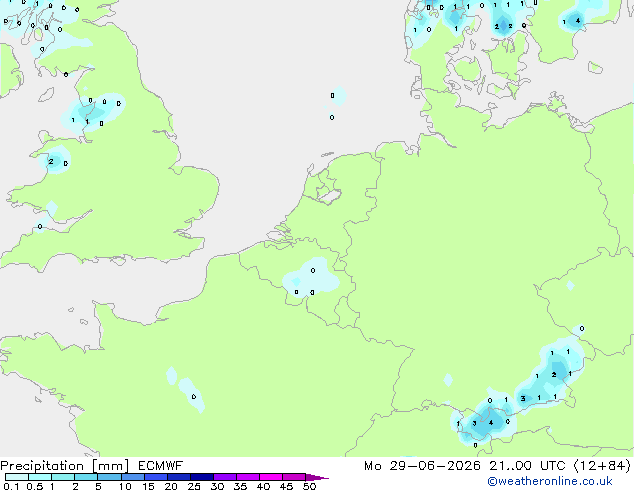
Task: Click the 0.1–0.5 mm palest legend swatch
Action: (17, 477)
